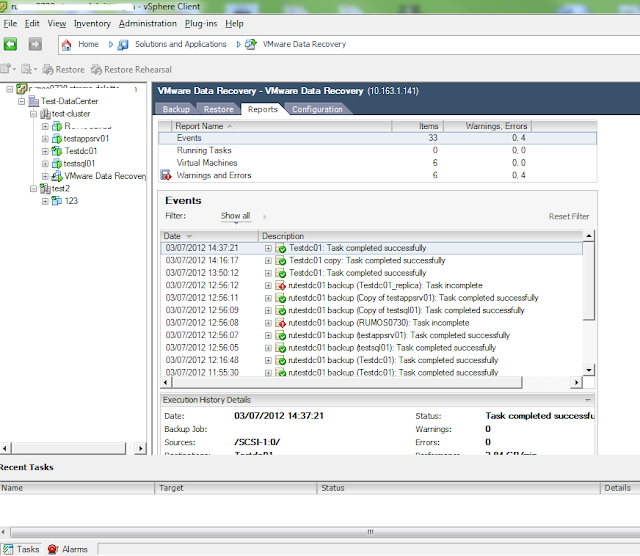Expand the testsql01 tree node
Screen dimensions: 640x556
pyautogui.click(x=45, y=164)
